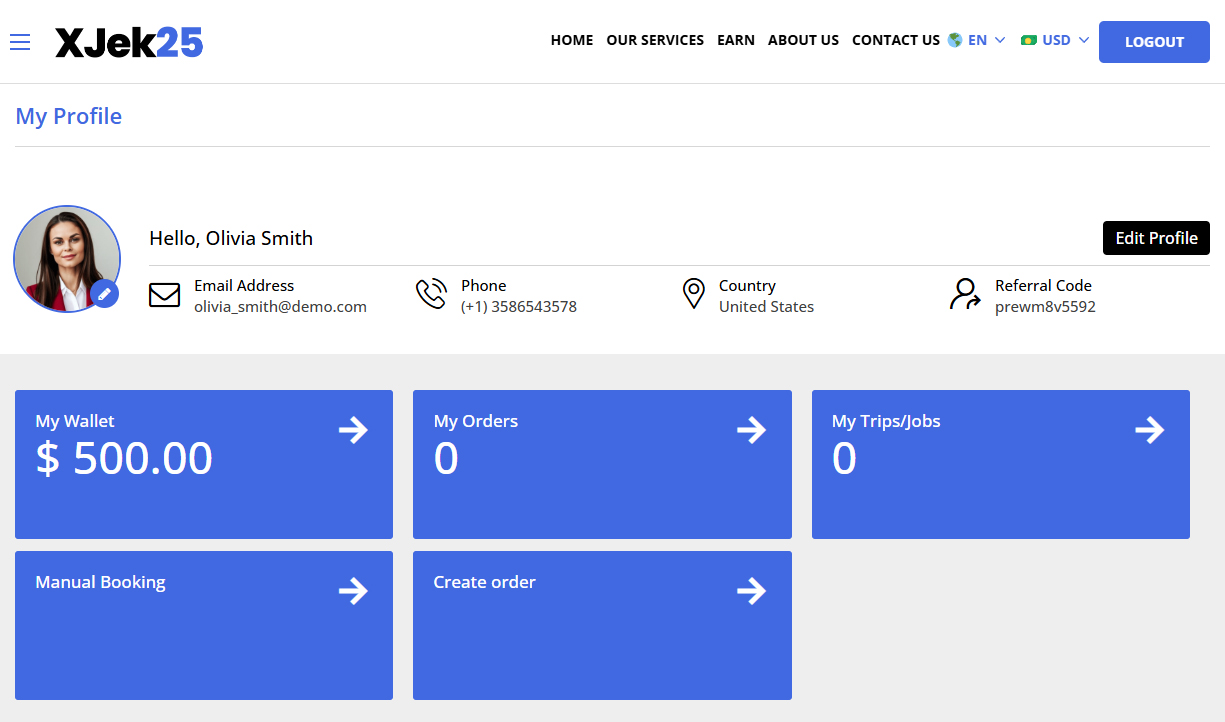Click the pencil icon on profile photo
The width and height of the screenshot is (1225, 722).
(104, 295)
